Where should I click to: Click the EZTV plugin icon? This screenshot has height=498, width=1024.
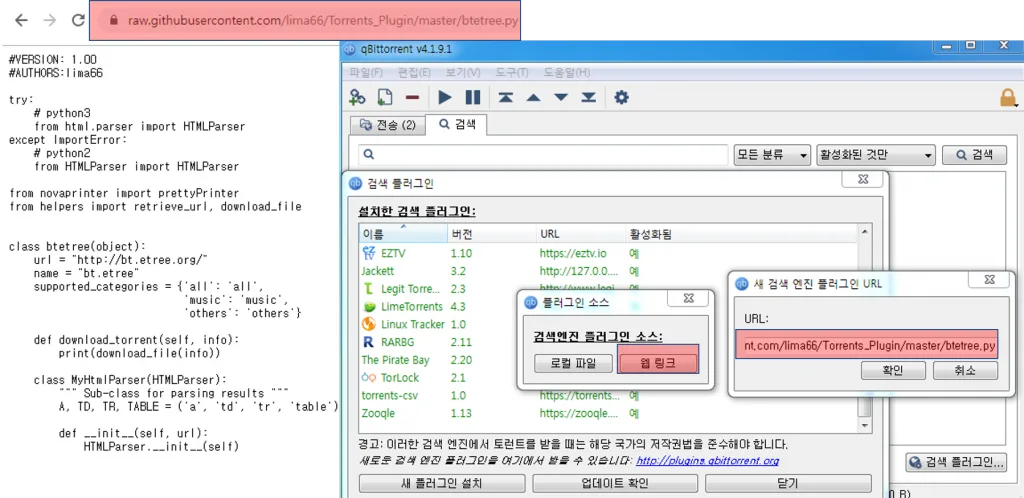pyautogui.click(x=369, y=253)
